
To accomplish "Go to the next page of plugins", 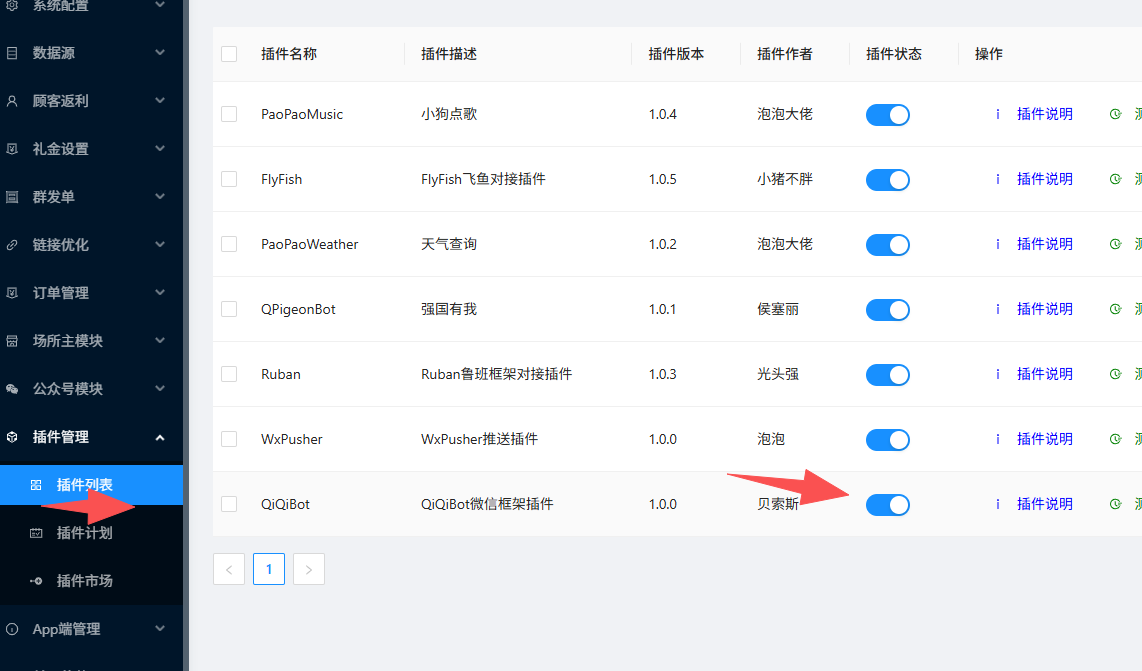I will click(x=309, y=569).
